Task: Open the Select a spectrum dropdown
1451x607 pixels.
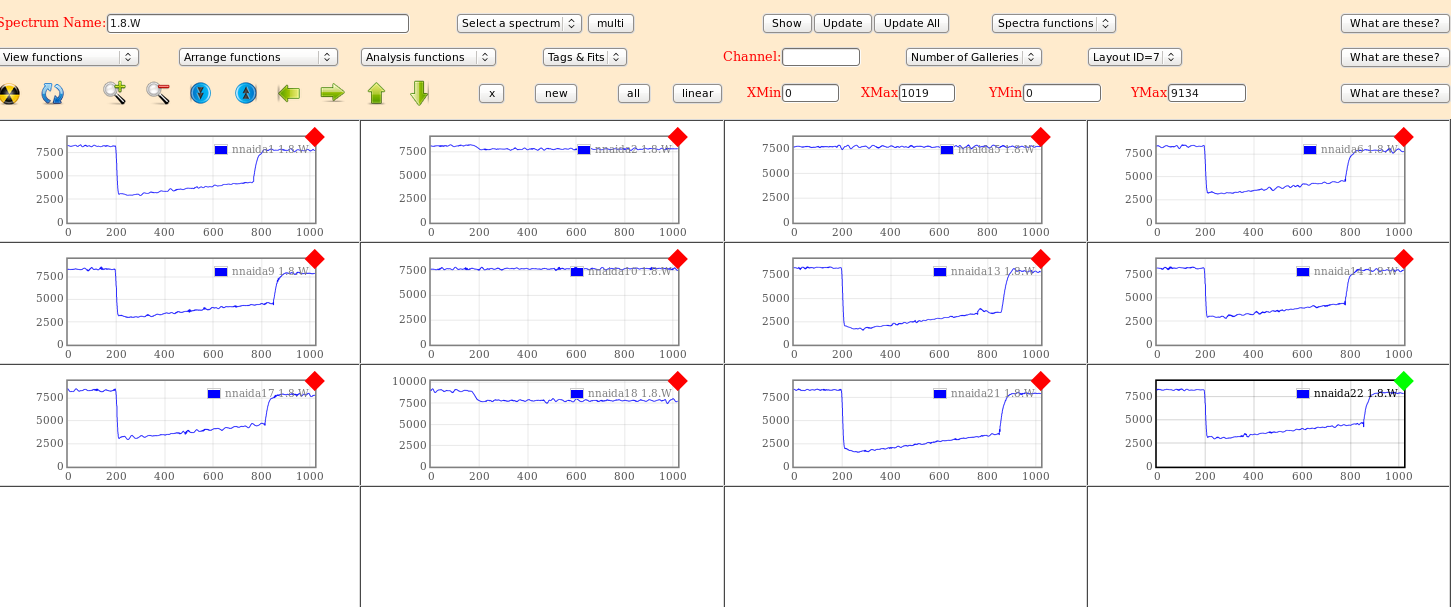Action: tap(518, 23)
